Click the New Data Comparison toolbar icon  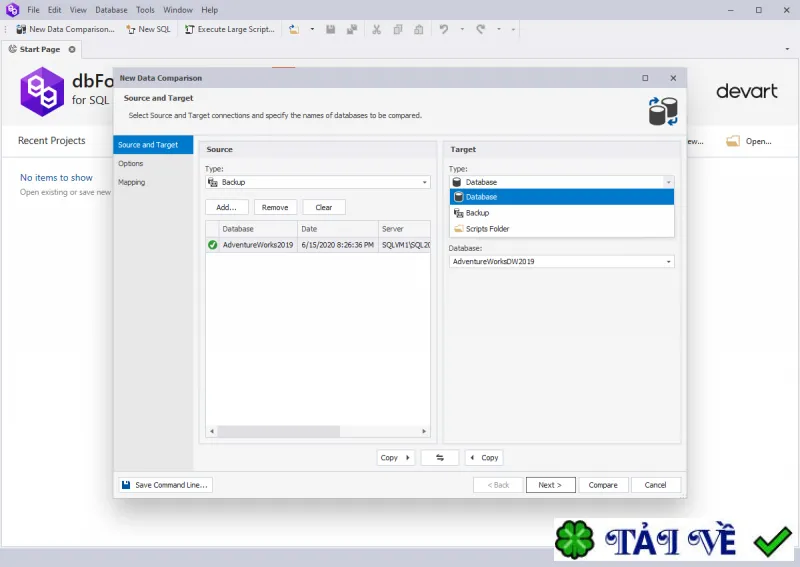tap(21, 30)
